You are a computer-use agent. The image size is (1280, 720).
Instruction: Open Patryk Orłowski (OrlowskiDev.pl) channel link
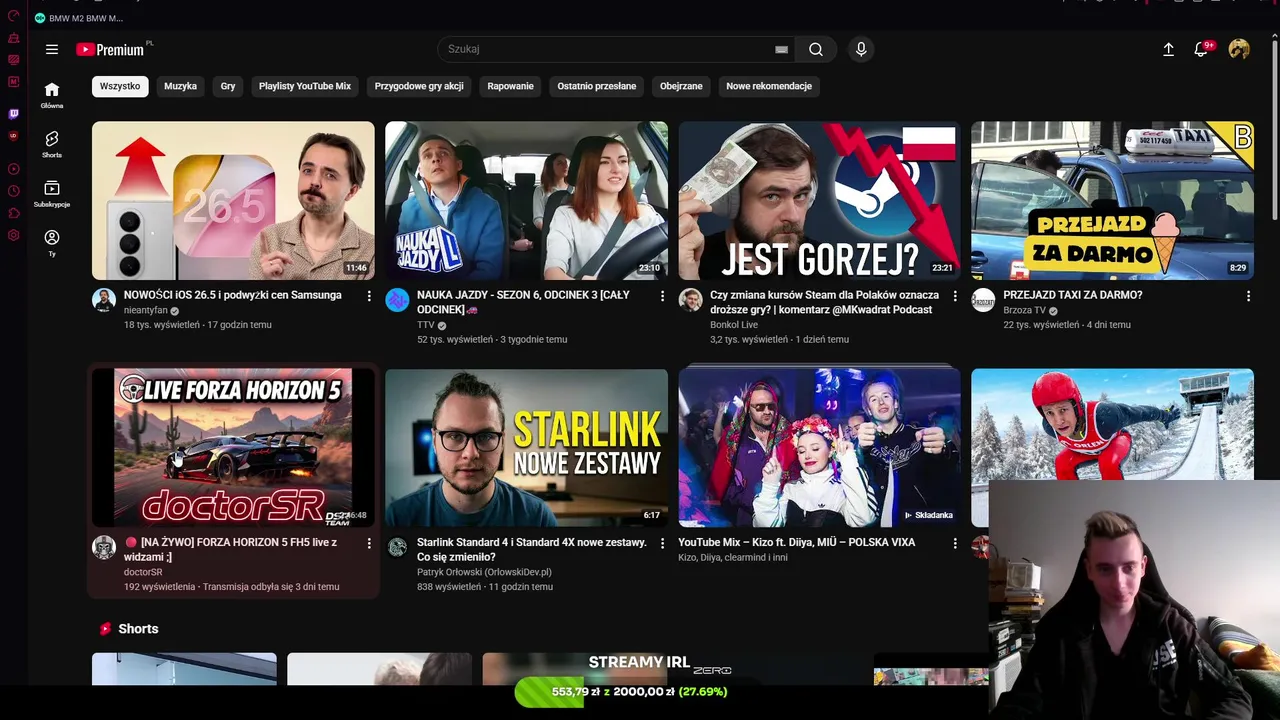point(484,572)
